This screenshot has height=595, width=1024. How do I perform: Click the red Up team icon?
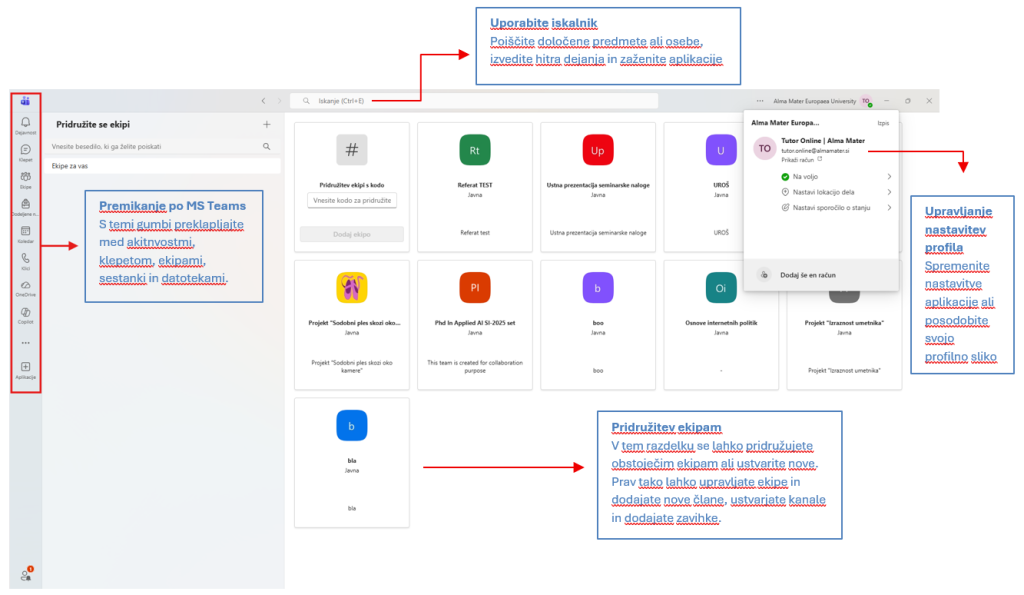598,150
